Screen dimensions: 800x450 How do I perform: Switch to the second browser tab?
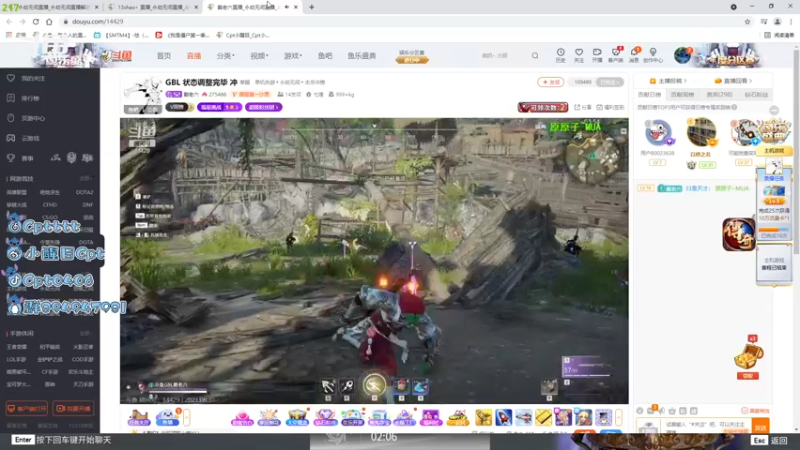152,7
